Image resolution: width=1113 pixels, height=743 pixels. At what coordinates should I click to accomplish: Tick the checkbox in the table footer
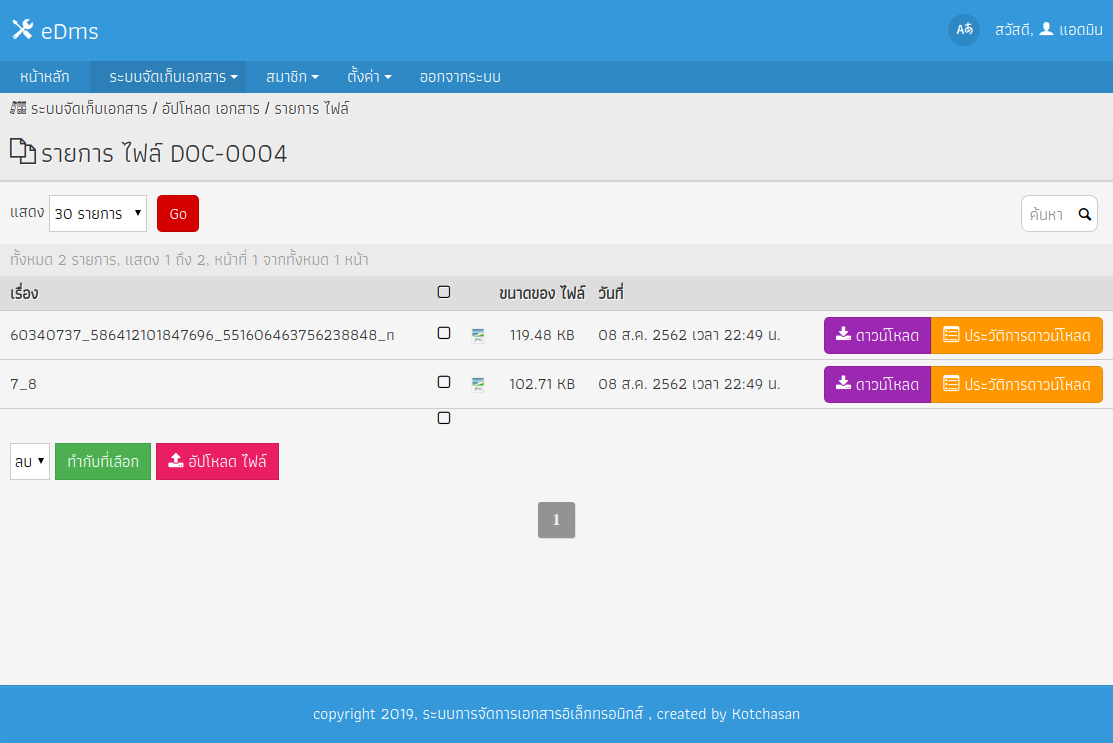coord(444,418)
